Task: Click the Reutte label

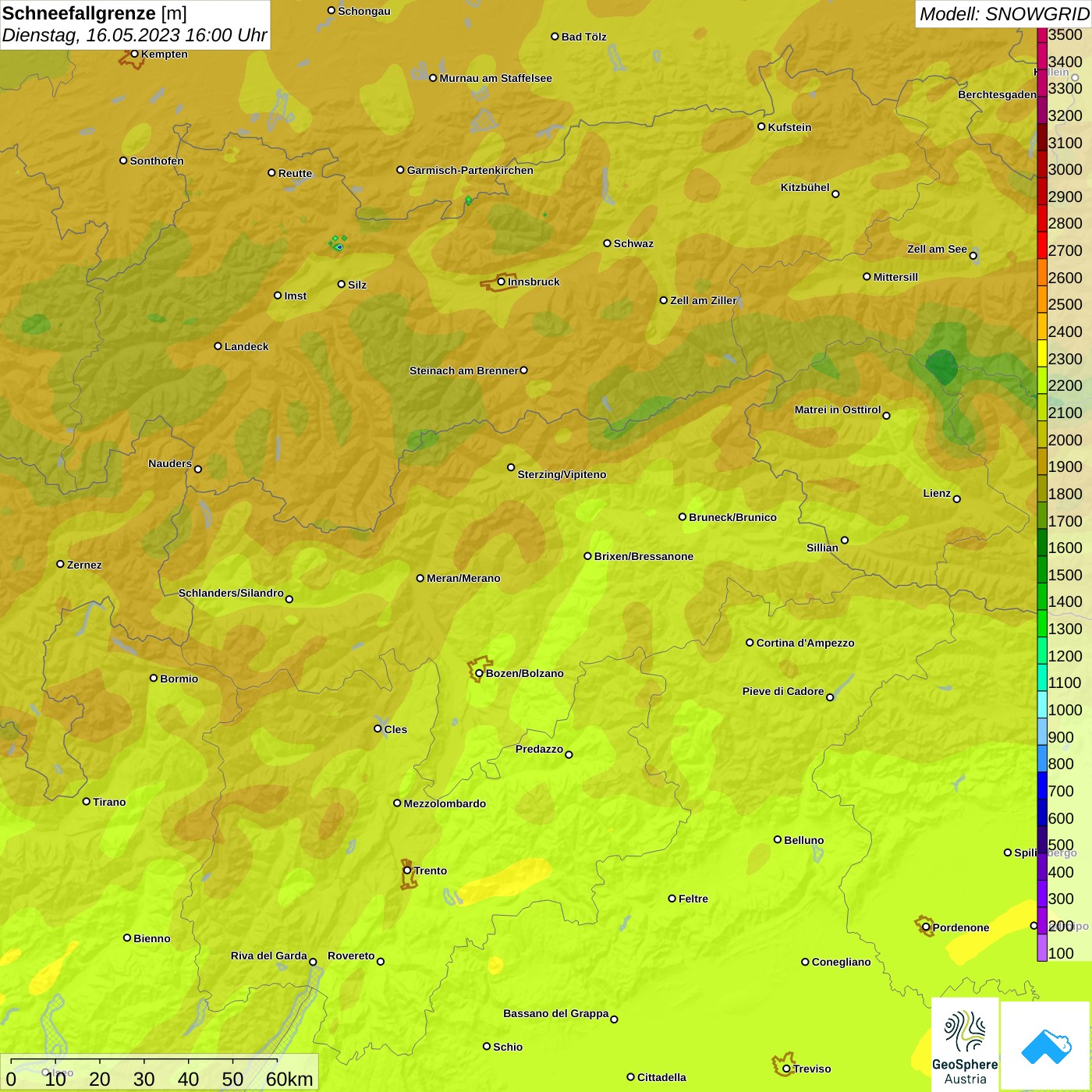Action: (295, 173)
